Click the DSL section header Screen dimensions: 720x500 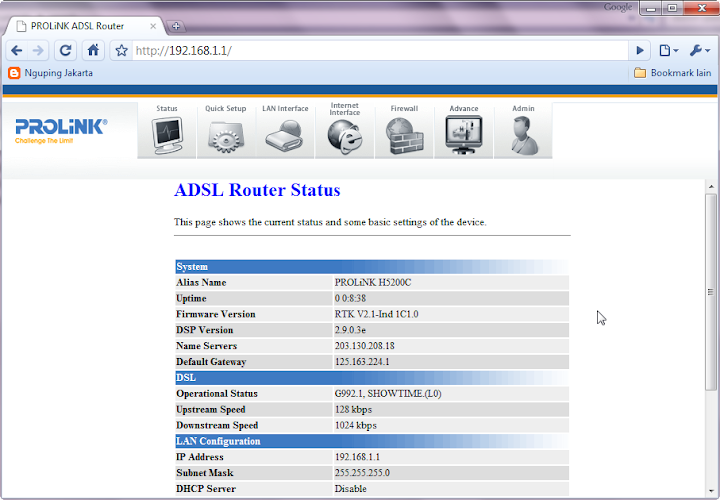point(372,378)
